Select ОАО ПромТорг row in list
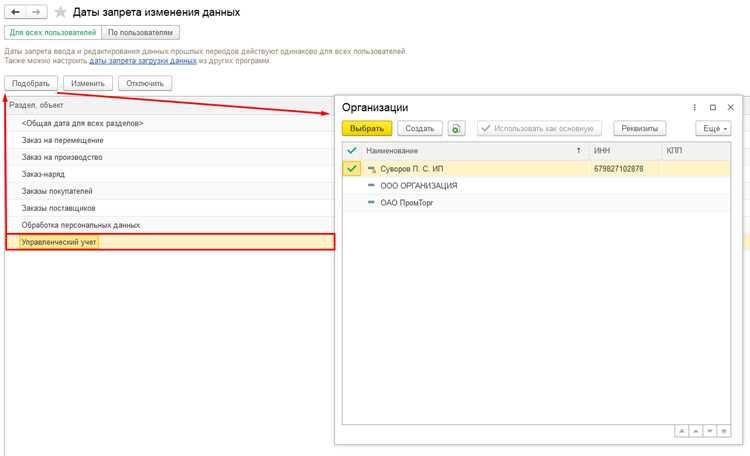750x456 pixels. (x=536, y=203)
